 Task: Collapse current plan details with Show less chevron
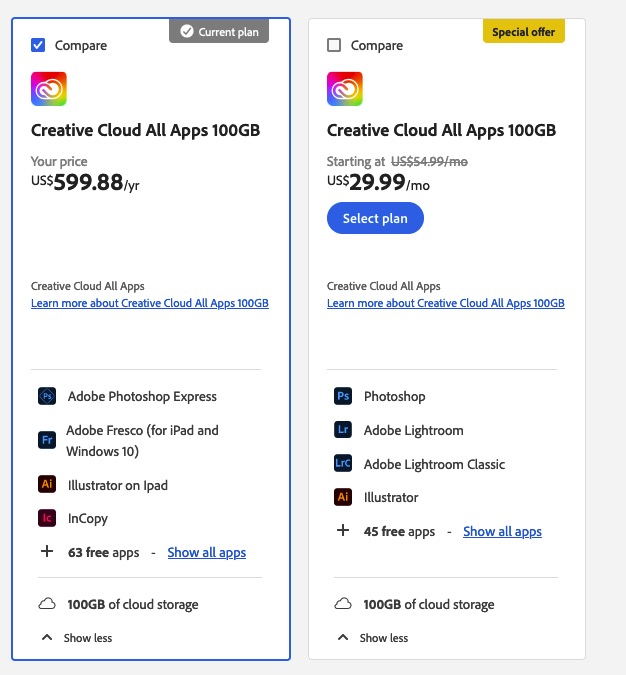point(47,638)
